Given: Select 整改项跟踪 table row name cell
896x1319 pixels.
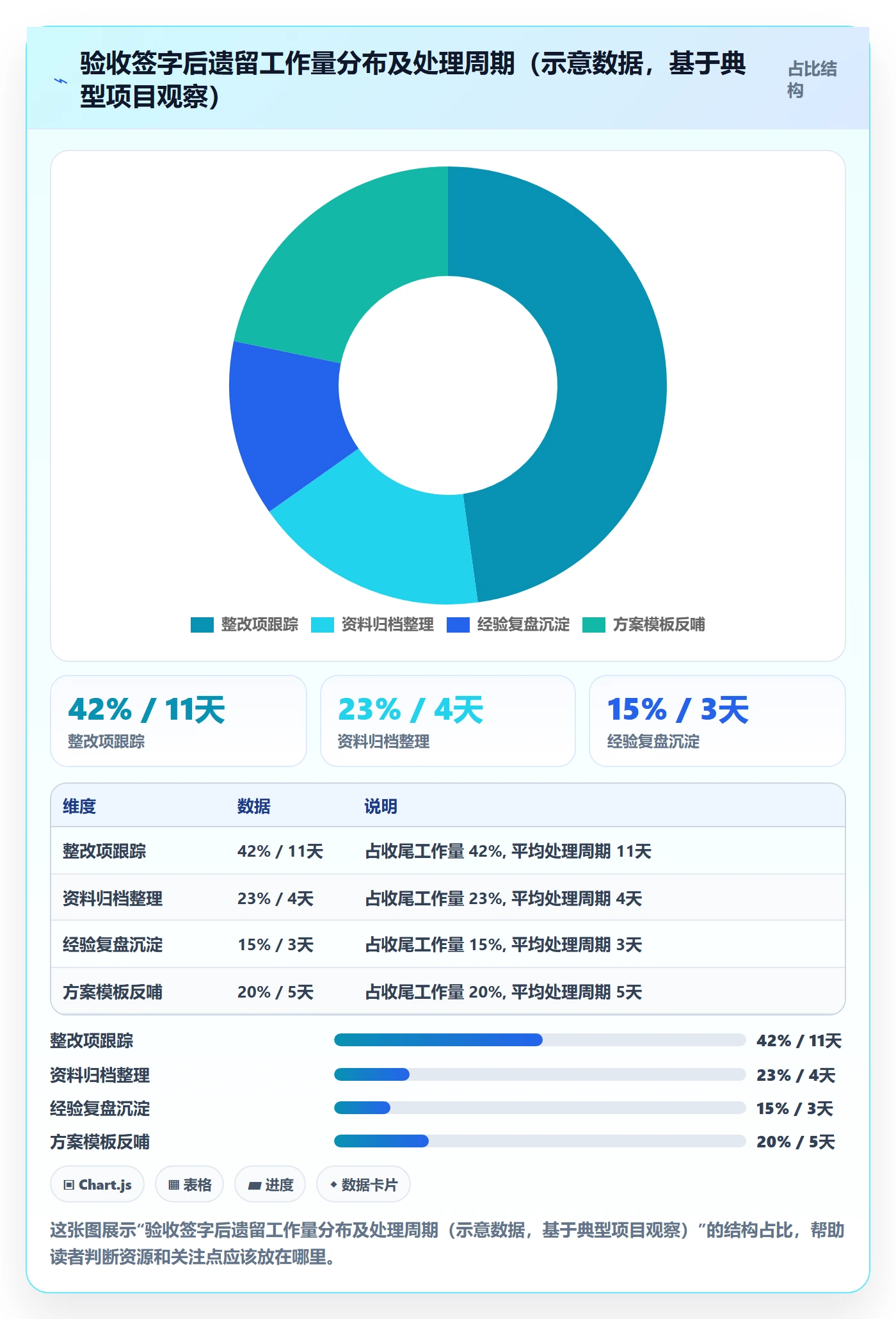Looking at the screenshot, I should 104,851.
